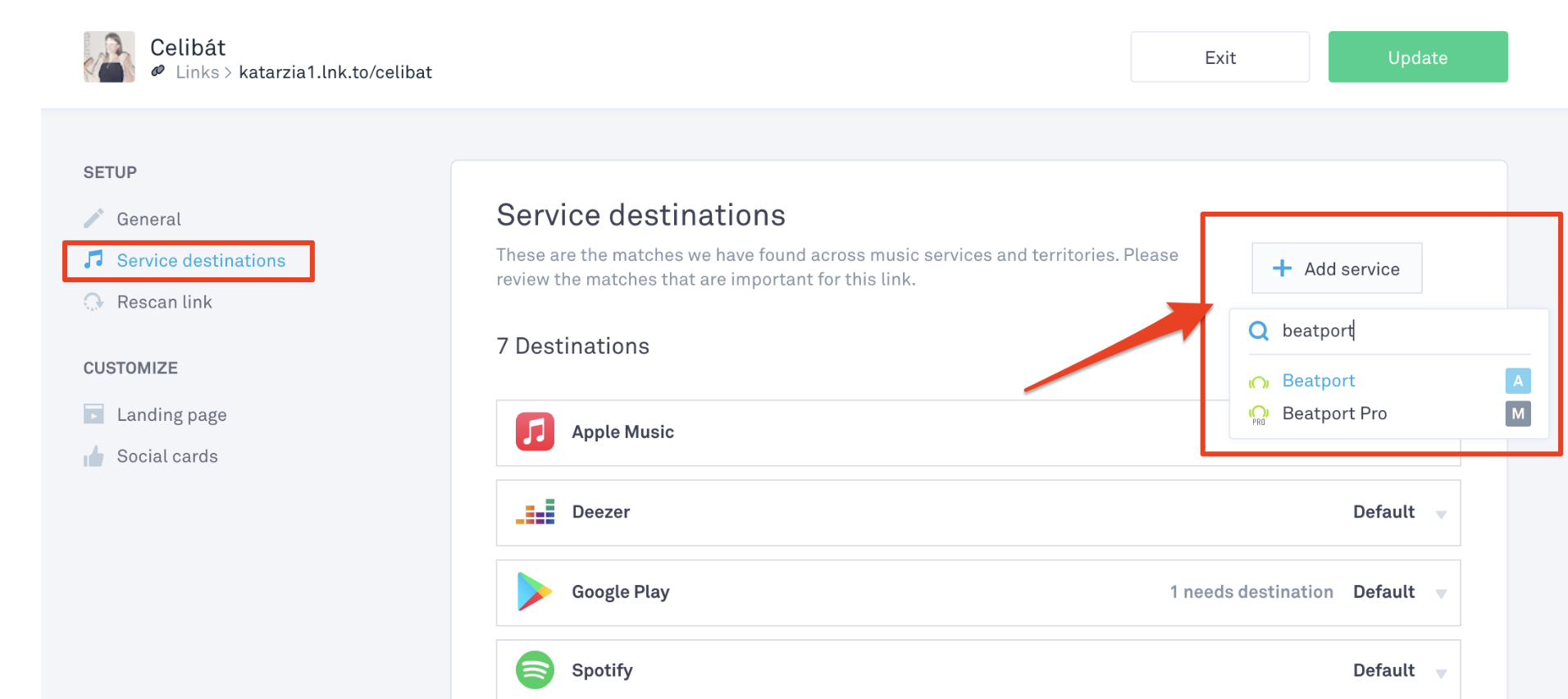The height and width of the screenshot is (699, 1568).
Task: Click the Beatport Pro headphone icon
Action: 1259,414
